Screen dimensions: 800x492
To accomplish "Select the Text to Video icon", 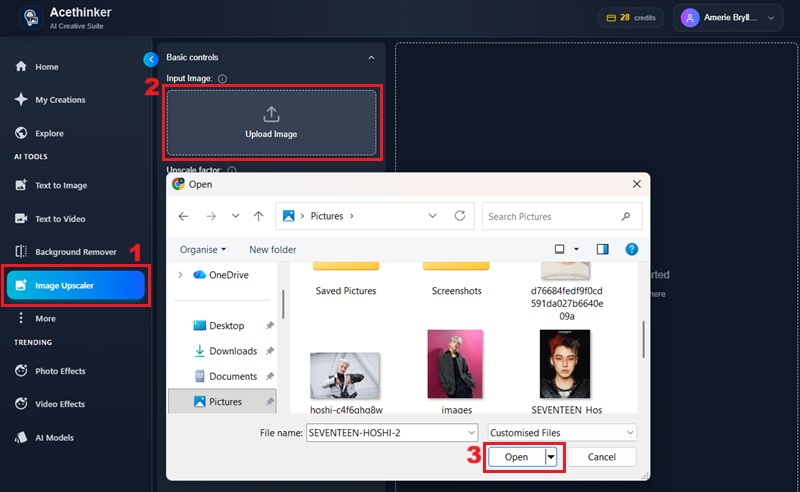I will pos(21,218).
